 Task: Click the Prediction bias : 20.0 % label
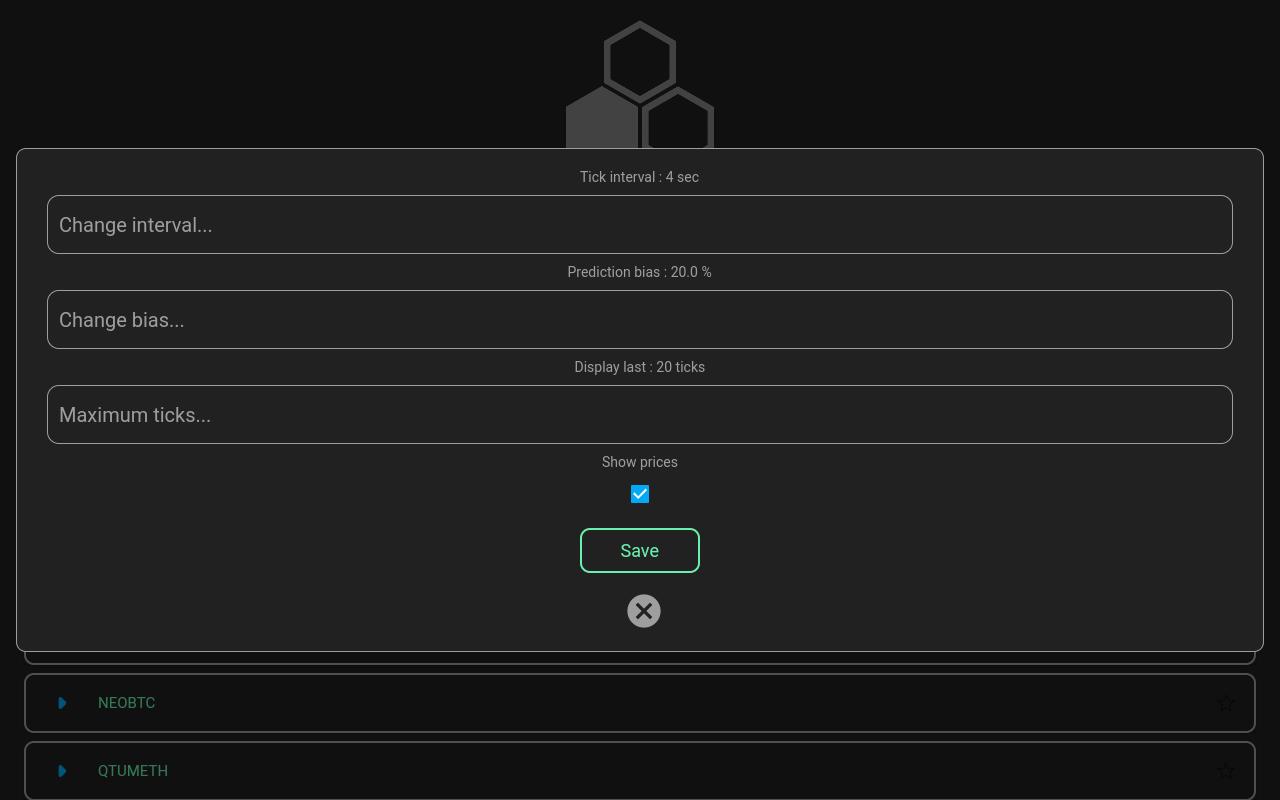tap(640, 272)
